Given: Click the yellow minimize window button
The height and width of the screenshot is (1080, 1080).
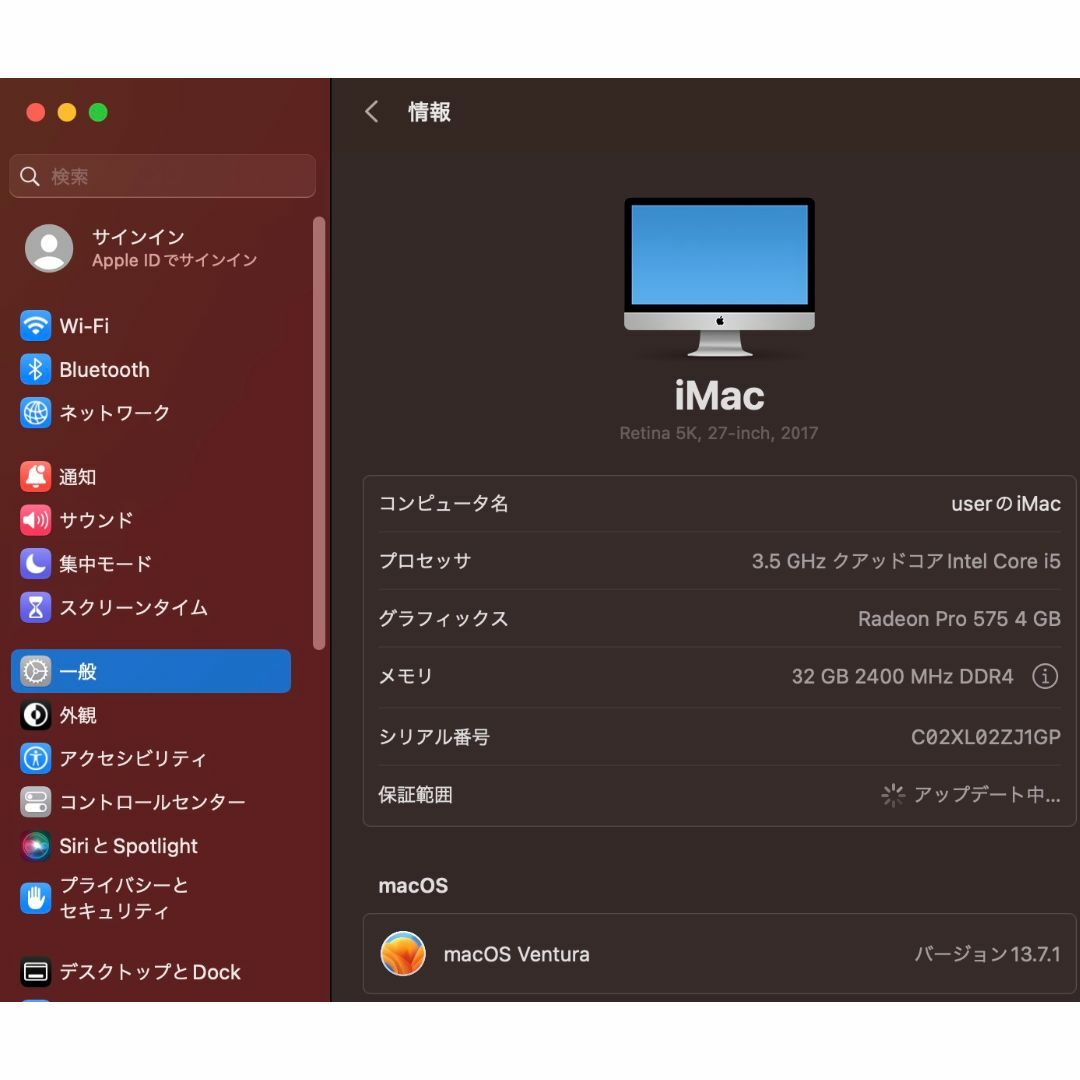Looking at the screenshot, I should pos(67,112).
